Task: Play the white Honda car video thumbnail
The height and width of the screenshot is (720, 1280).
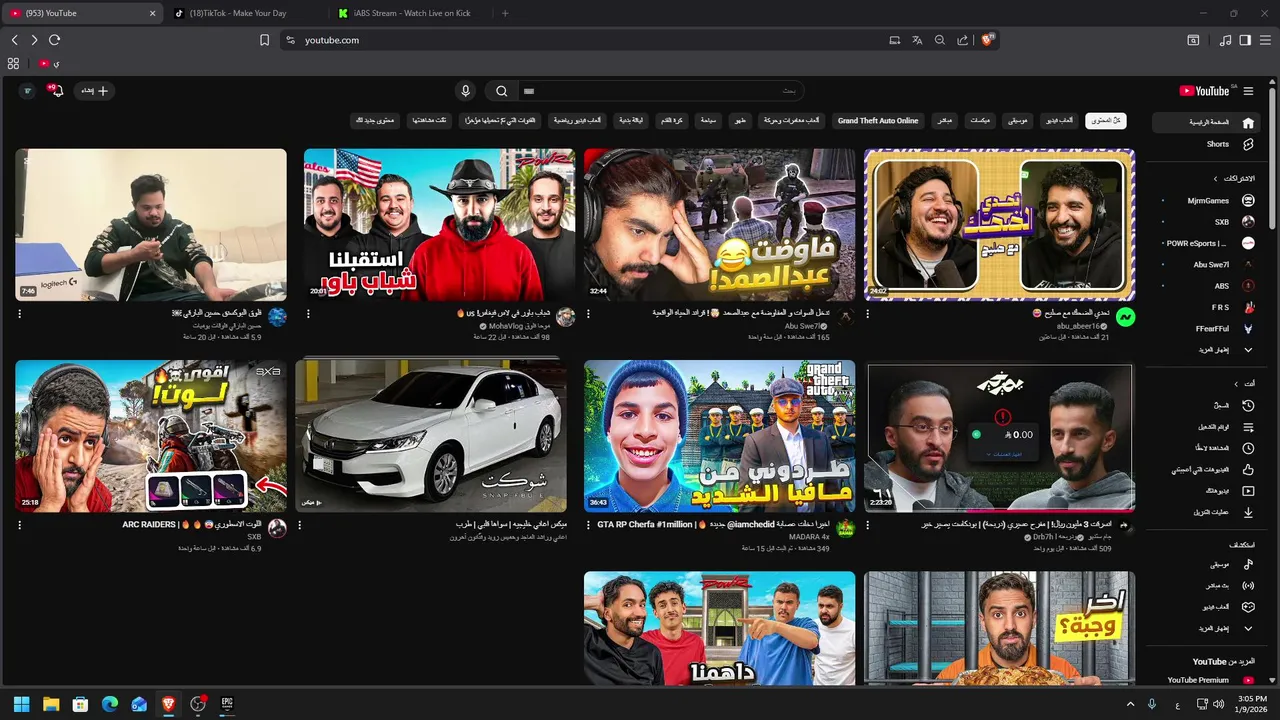Action: coord(431,436)
